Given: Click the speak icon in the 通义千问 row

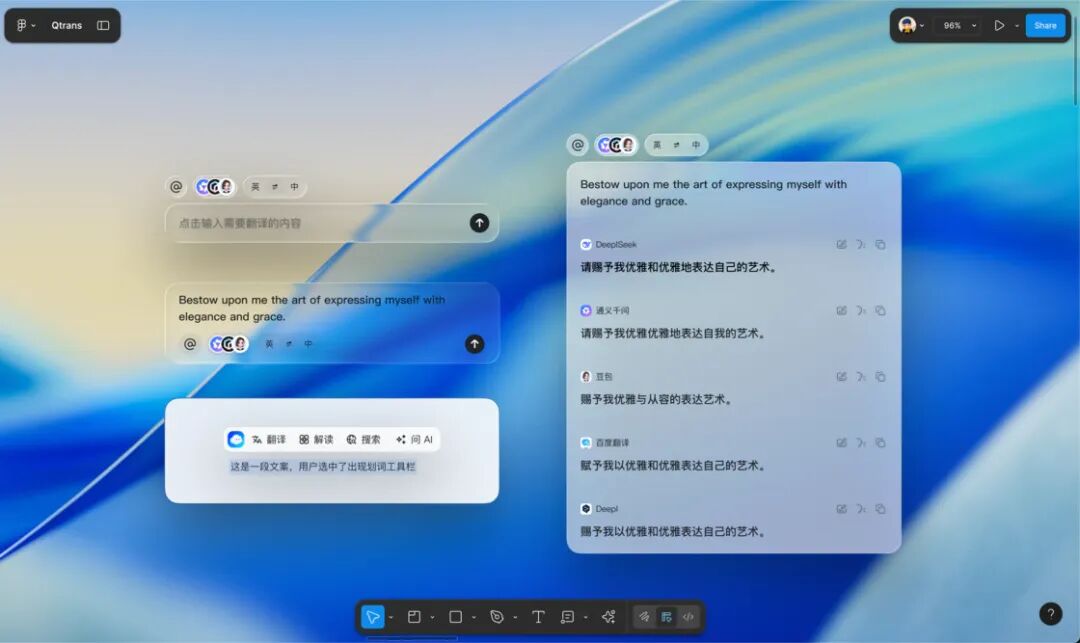Looking at the screenshot, I should (861, 310).
